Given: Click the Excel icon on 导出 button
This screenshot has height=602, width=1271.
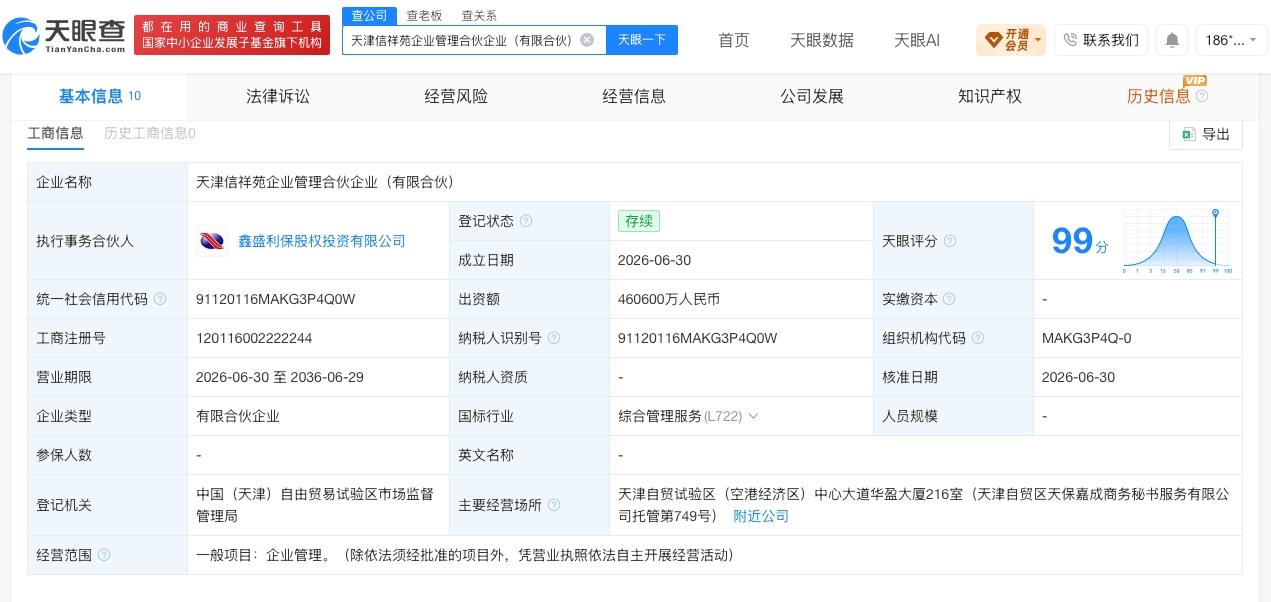Looking at the screenshot, I should tap(1188, 134).
